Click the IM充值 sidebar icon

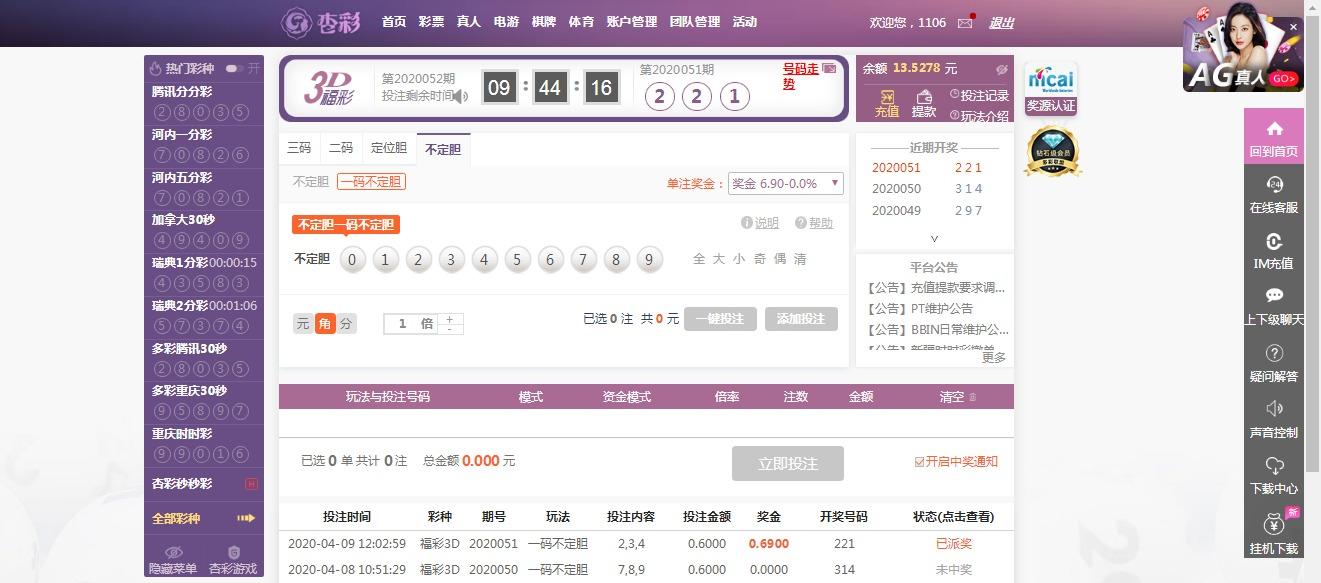tap(1274, 241)
